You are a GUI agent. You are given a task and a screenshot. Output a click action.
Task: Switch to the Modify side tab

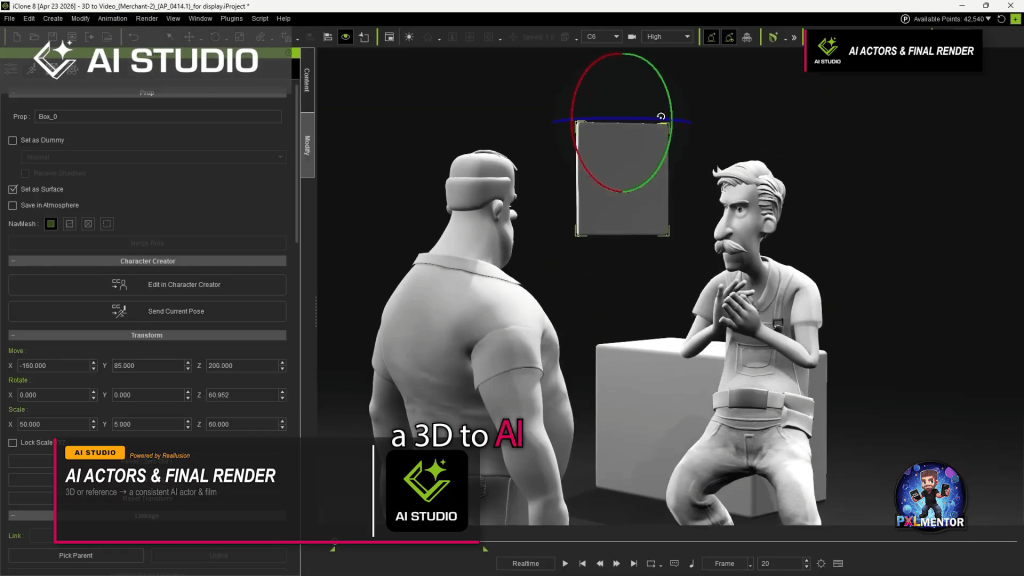307,145
